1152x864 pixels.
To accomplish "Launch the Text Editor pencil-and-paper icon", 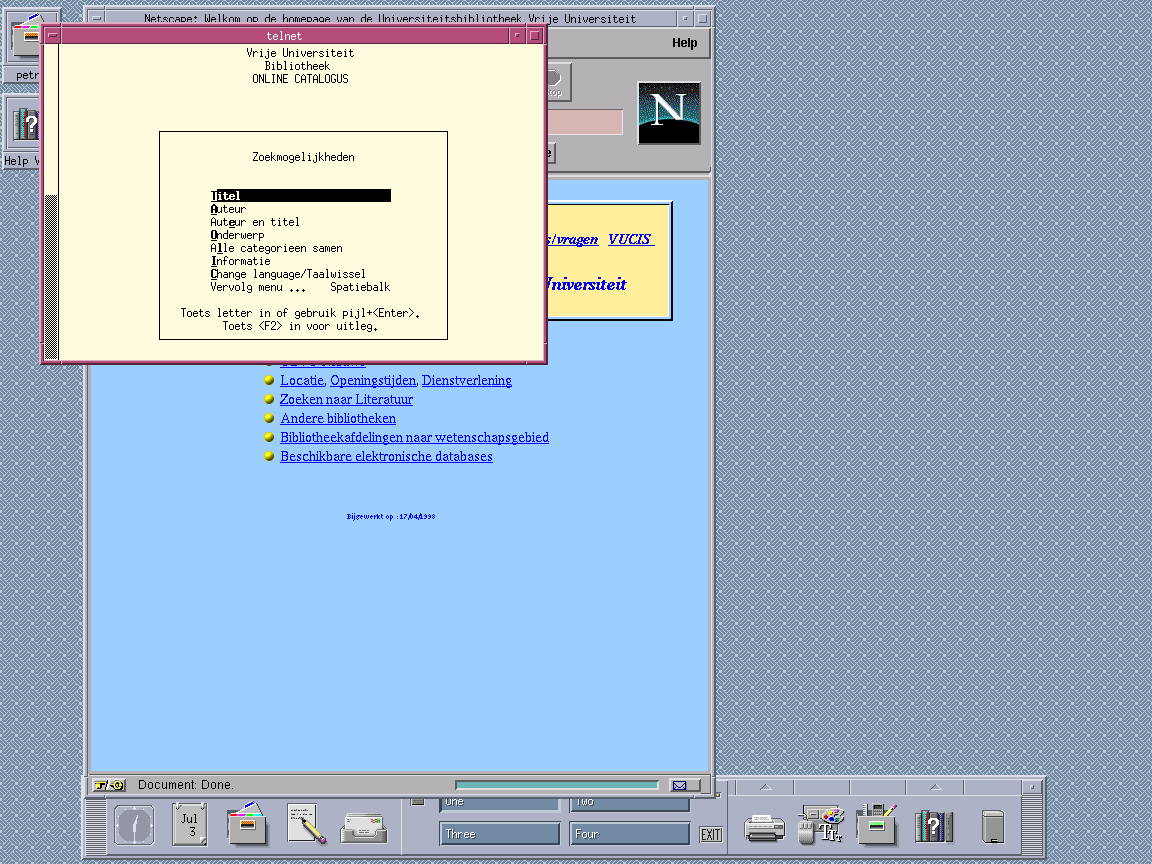I will tap(306, 824).
